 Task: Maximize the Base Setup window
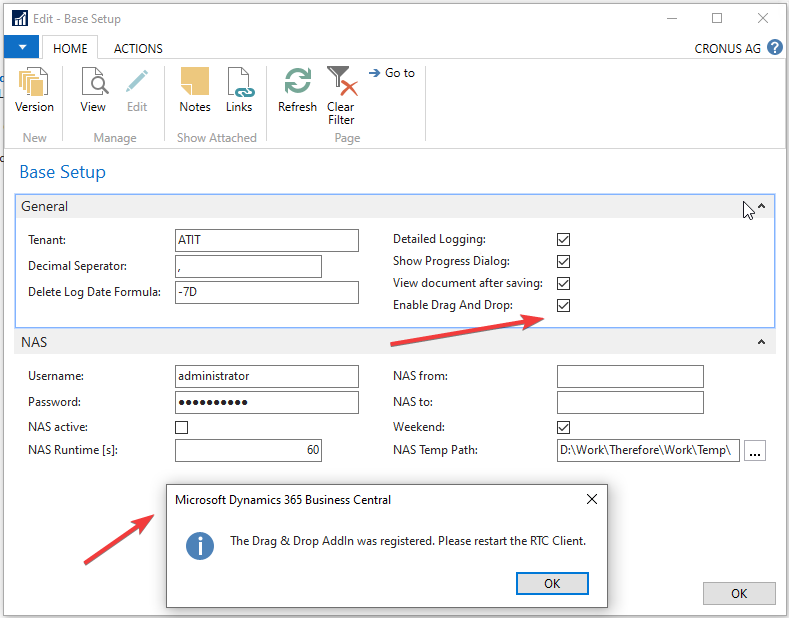717,19
